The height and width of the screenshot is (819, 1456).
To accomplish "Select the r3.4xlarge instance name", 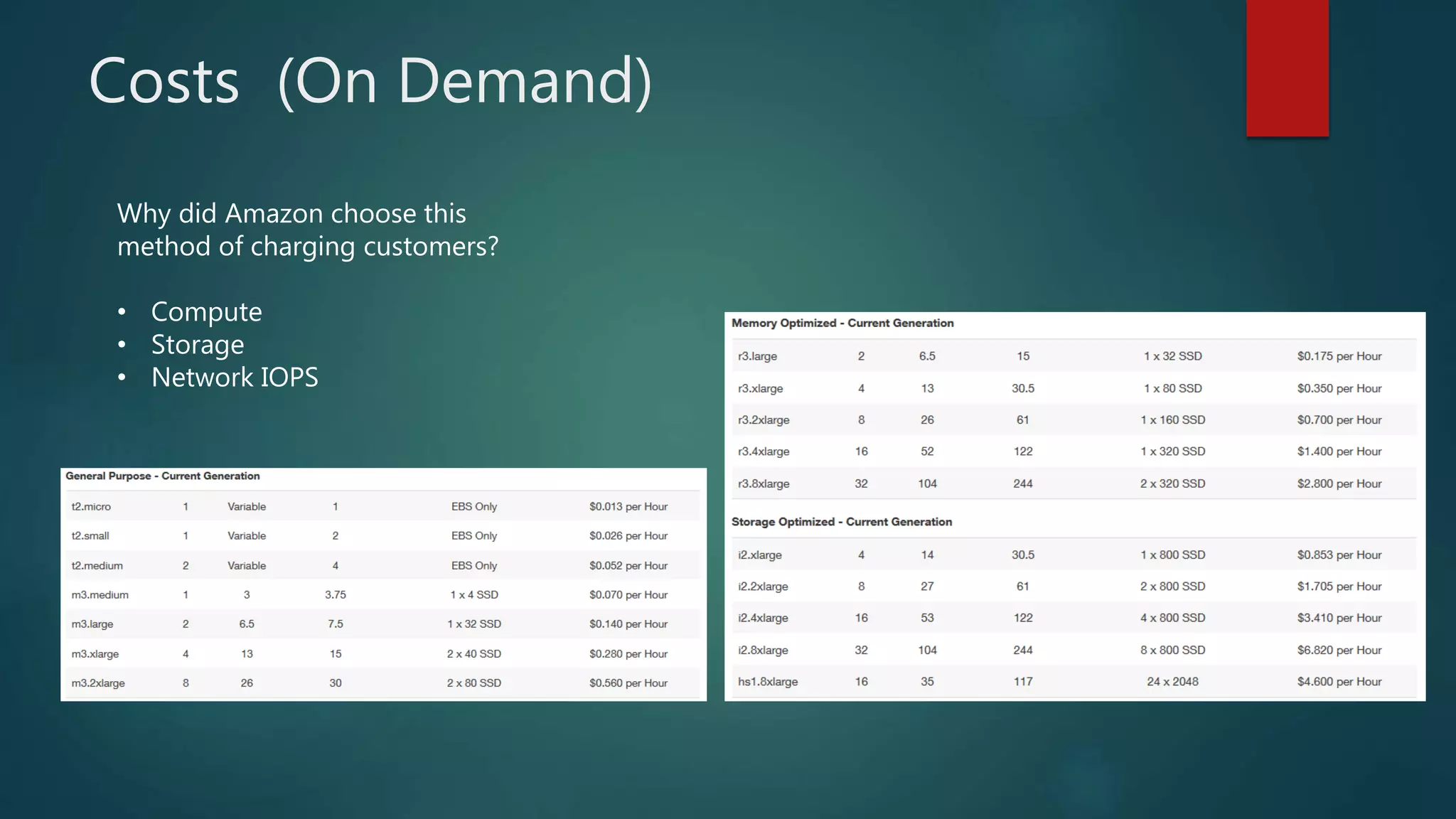I will coord(764,451).
